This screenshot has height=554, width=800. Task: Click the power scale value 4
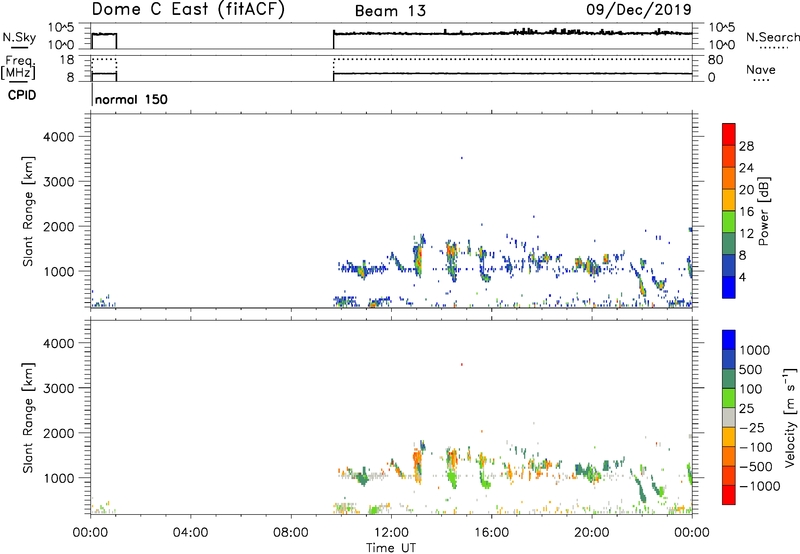click(x=742, y=277)
